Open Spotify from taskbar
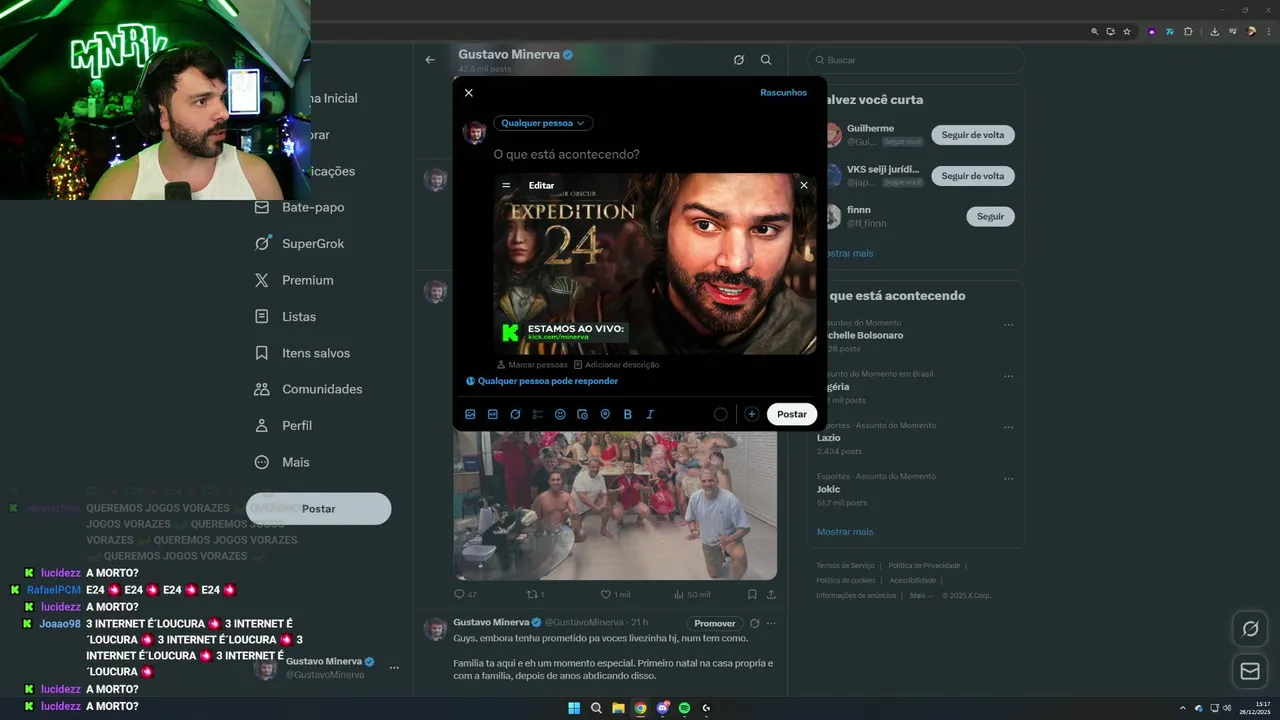This screenshot has width=1280, height=720. coord(684,708)
